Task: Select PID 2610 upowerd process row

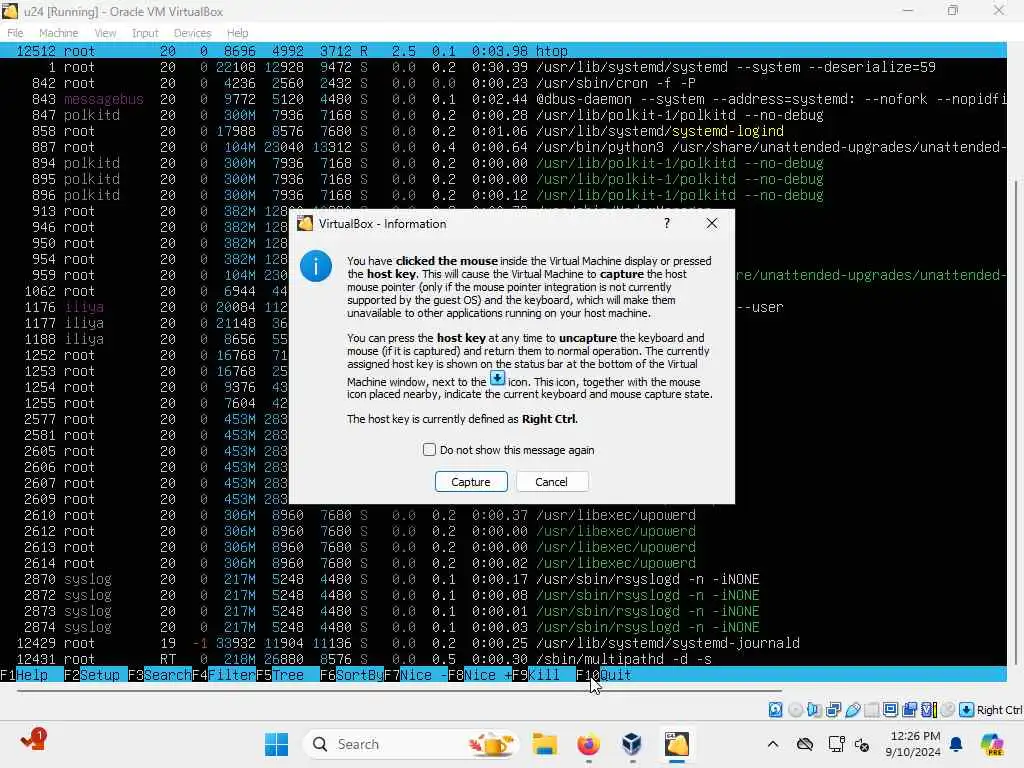Action: coord(503,515)
